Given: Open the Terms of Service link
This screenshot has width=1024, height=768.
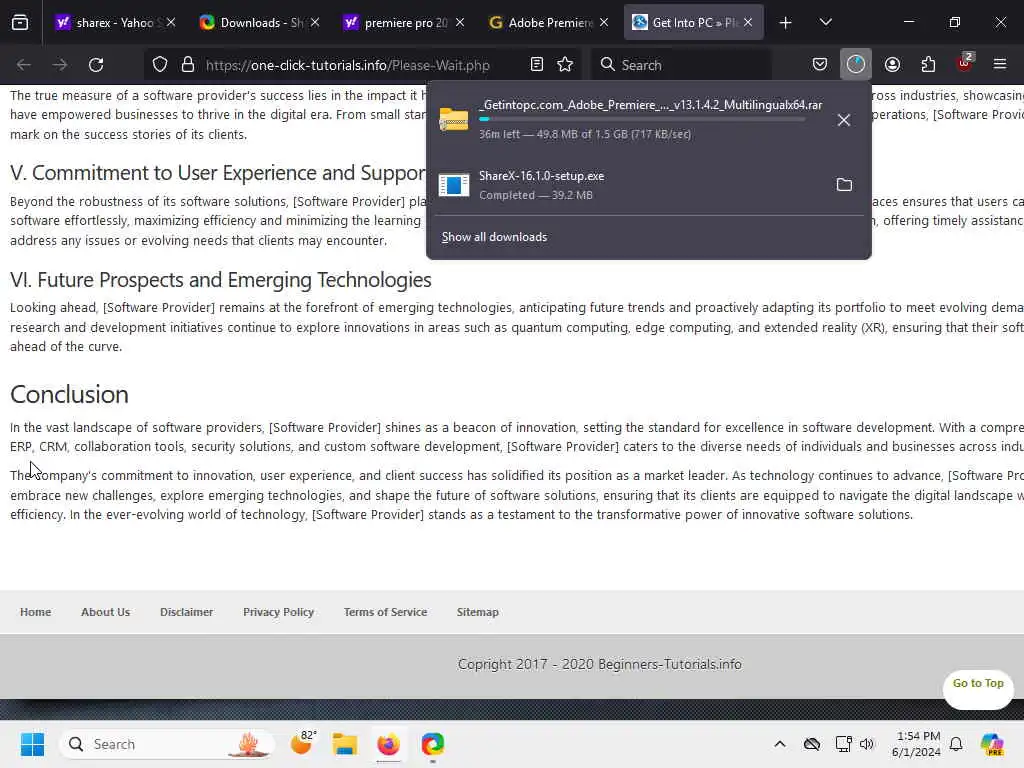Looking at the screenshot, I should (x=385, y=612).
